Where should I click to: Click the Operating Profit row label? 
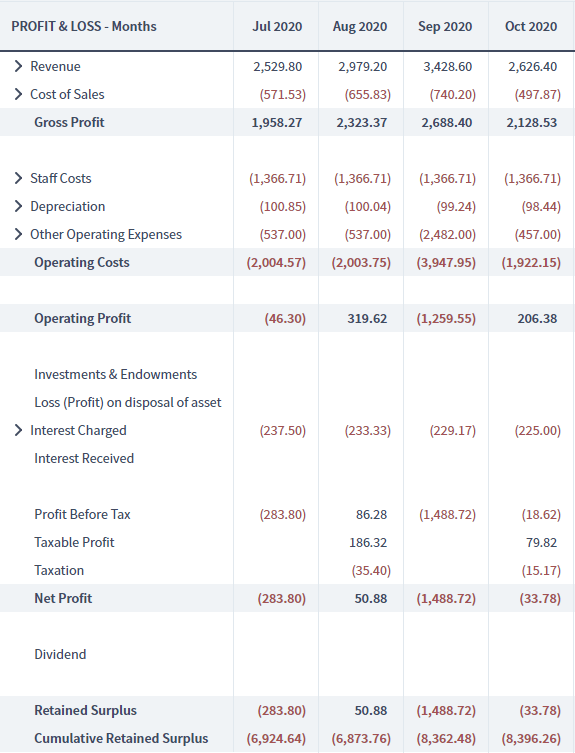(x=83, y=318)
